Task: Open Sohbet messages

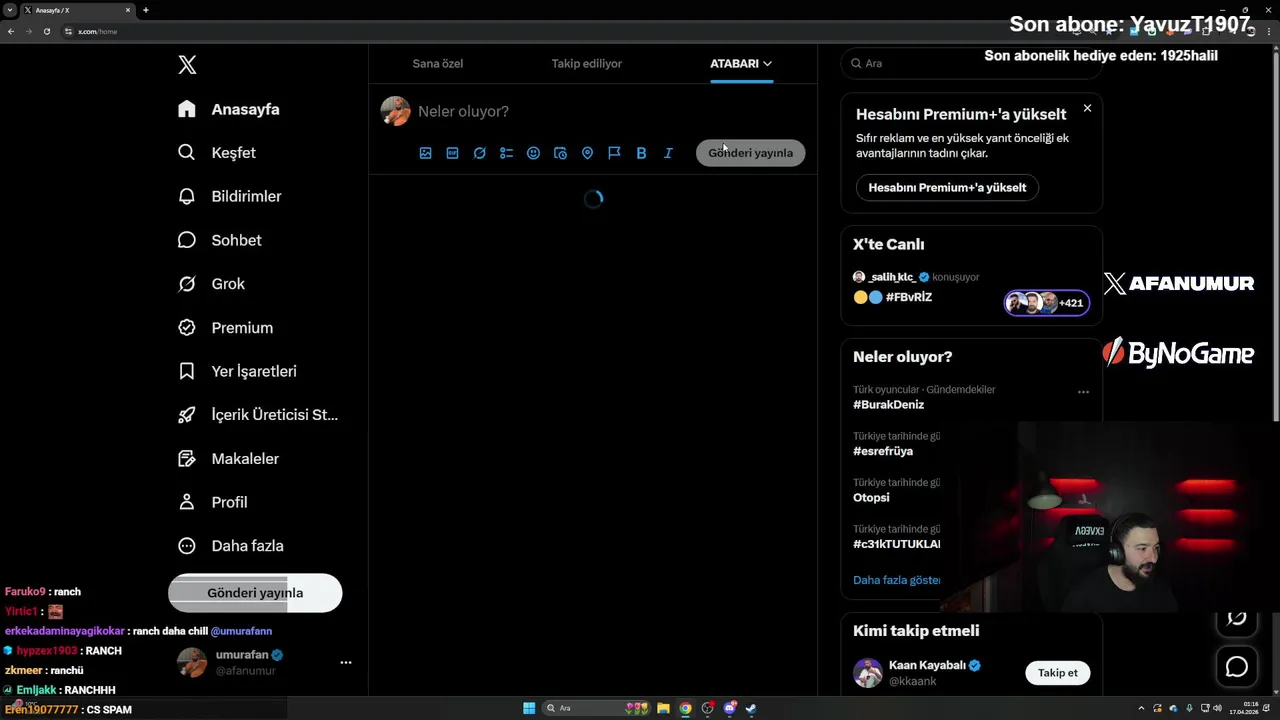Action: 220,240
